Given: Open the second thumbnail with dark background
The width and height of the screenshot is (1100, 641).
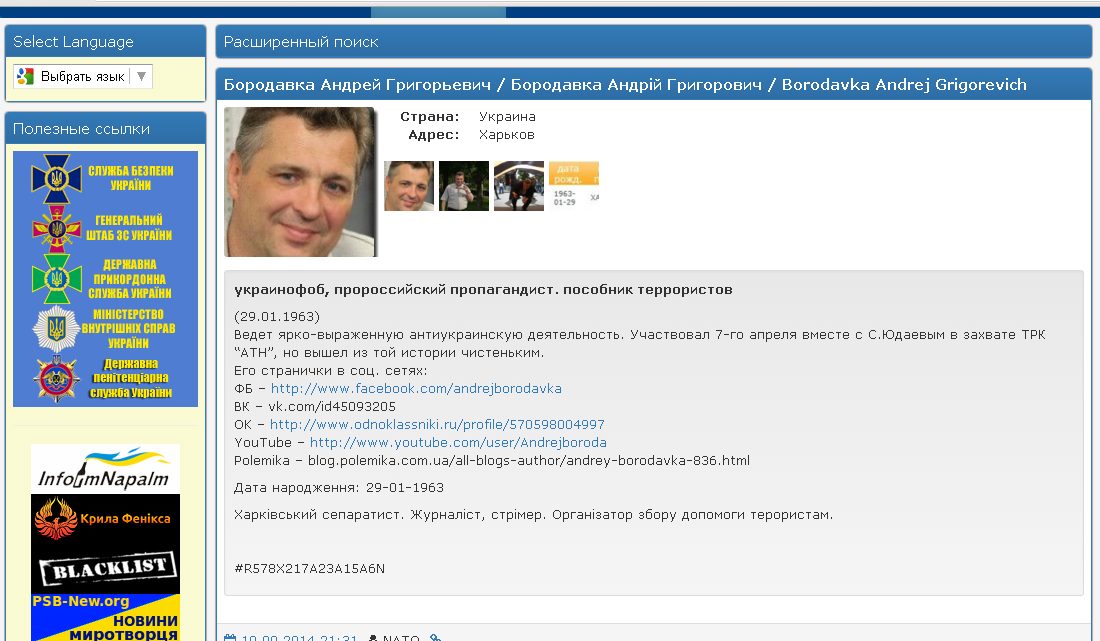Looking at the screenshot, I should pos(464,186).
